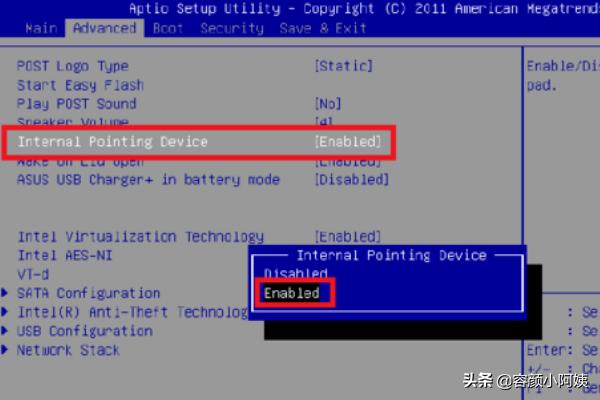The height and width of the screenshot is (400, 600).
Task: Select the Intel AES-NI option
Action: point(65,255)
